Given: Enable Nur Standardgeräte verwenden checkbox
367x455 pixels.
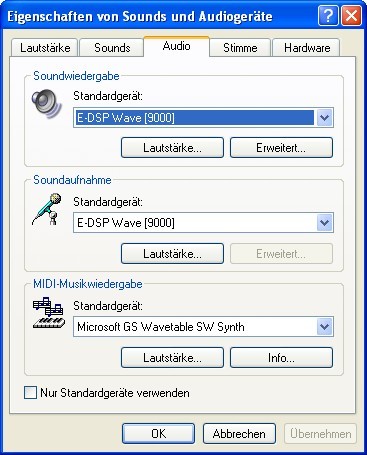Looking at the screenshot, I should tap(30, 393).
